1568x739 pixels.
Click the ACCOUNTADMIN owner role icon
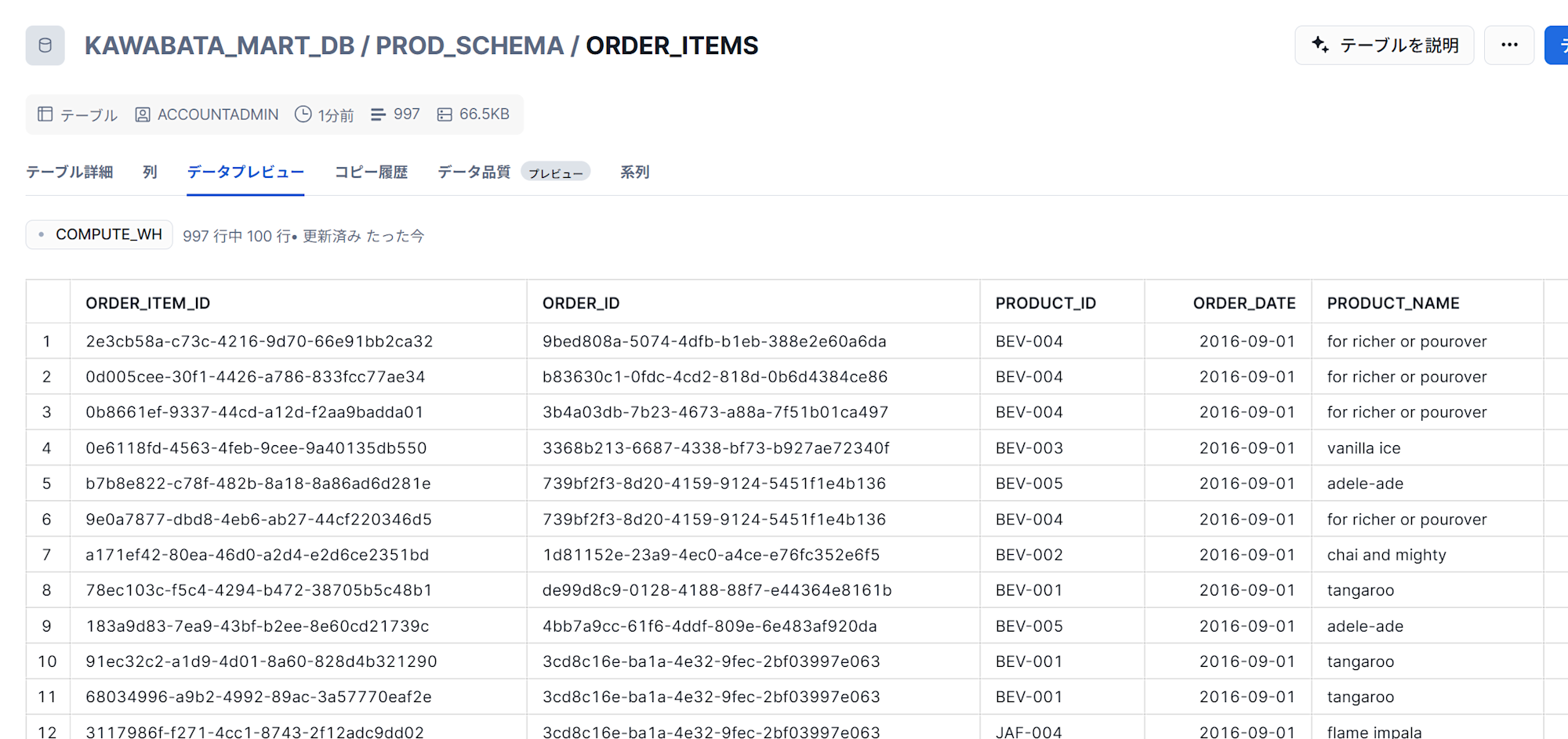coord(143,114)
